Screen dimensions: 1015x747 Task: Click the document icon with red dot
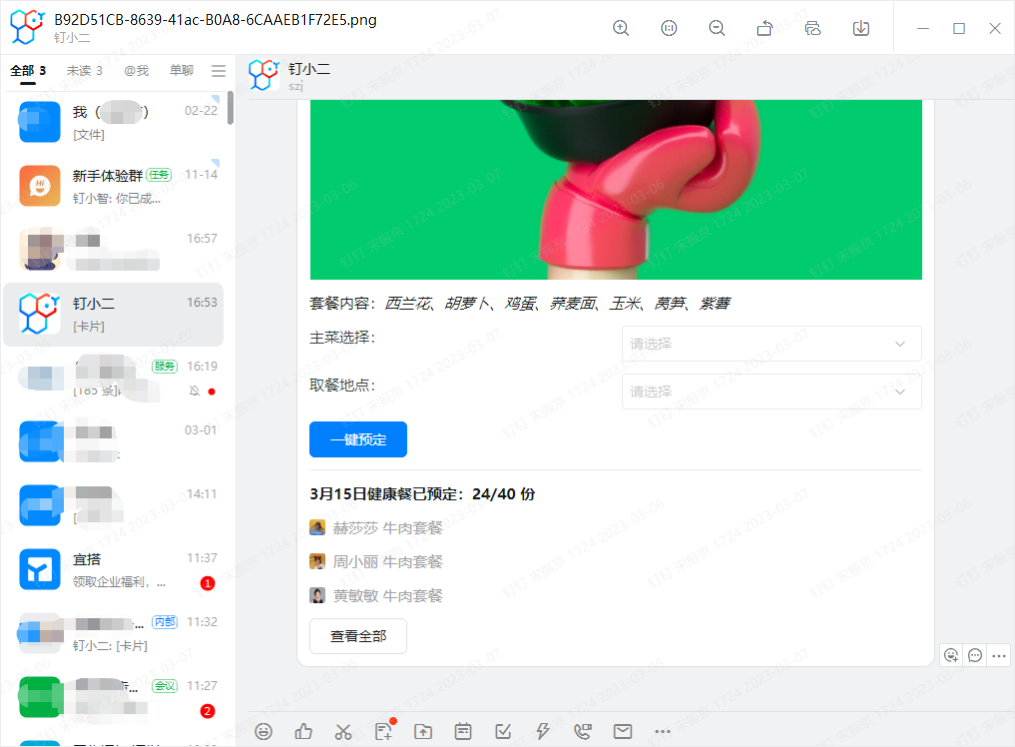[384, 731]
